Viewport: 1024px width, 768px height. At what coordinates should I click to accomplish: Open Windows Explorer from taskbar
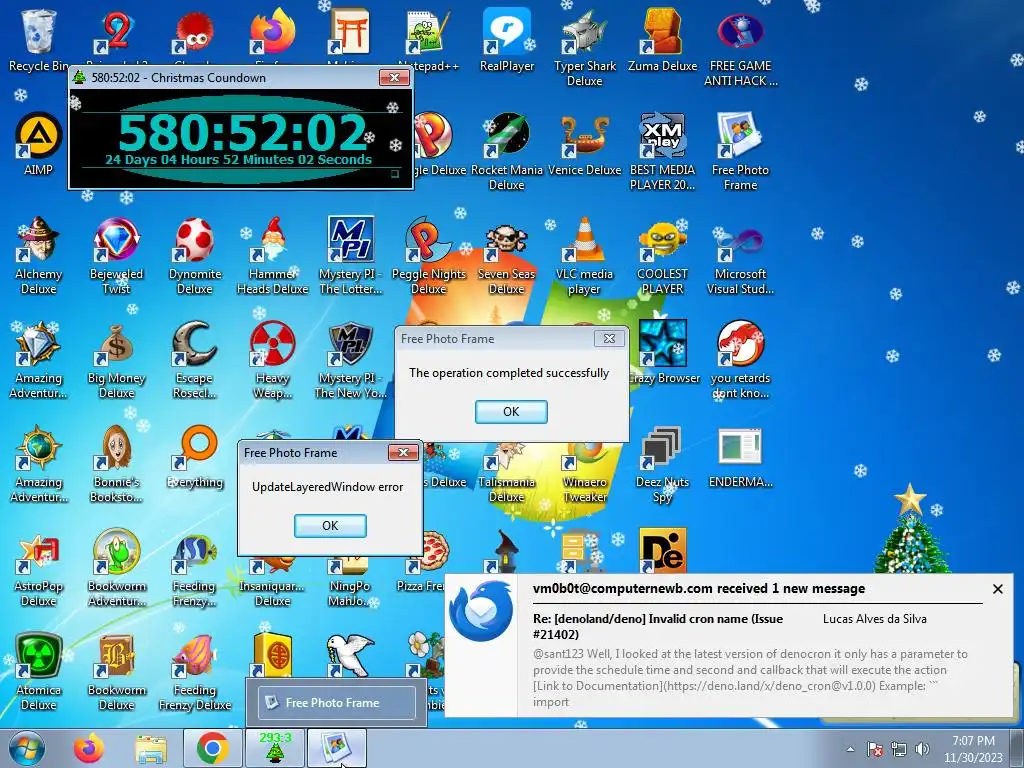coord(150,748)
